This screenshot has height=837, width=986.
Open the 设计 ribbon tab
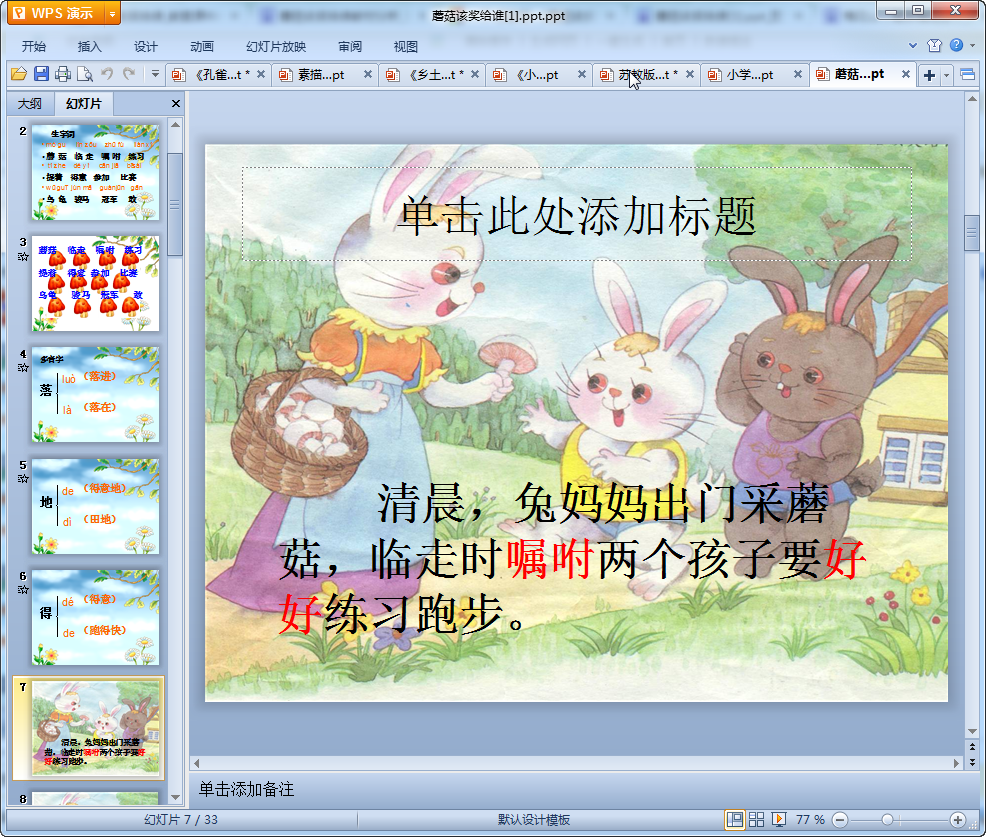coord(145,47)
